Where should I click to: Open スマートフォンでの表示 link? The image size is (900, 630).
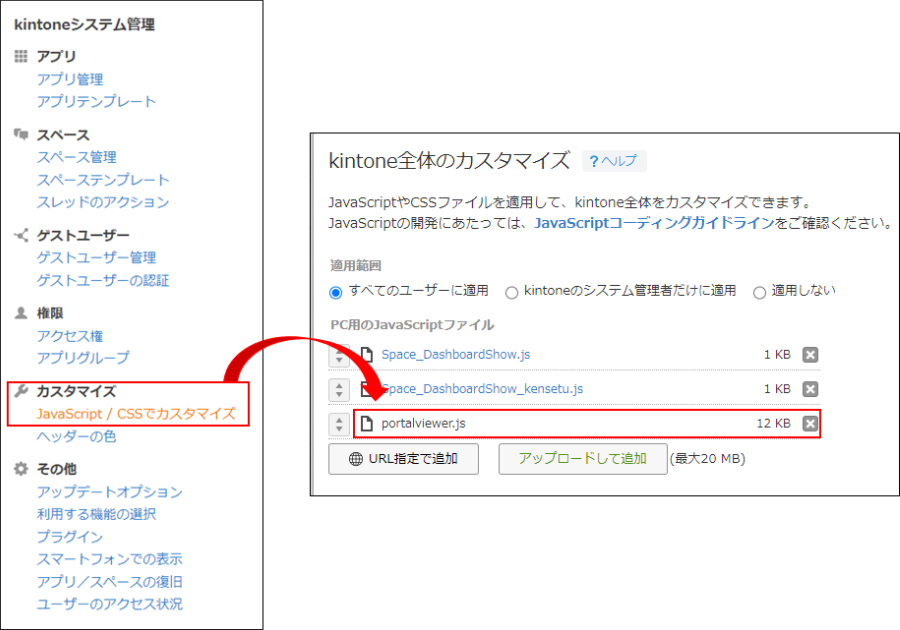pos(110,559)
